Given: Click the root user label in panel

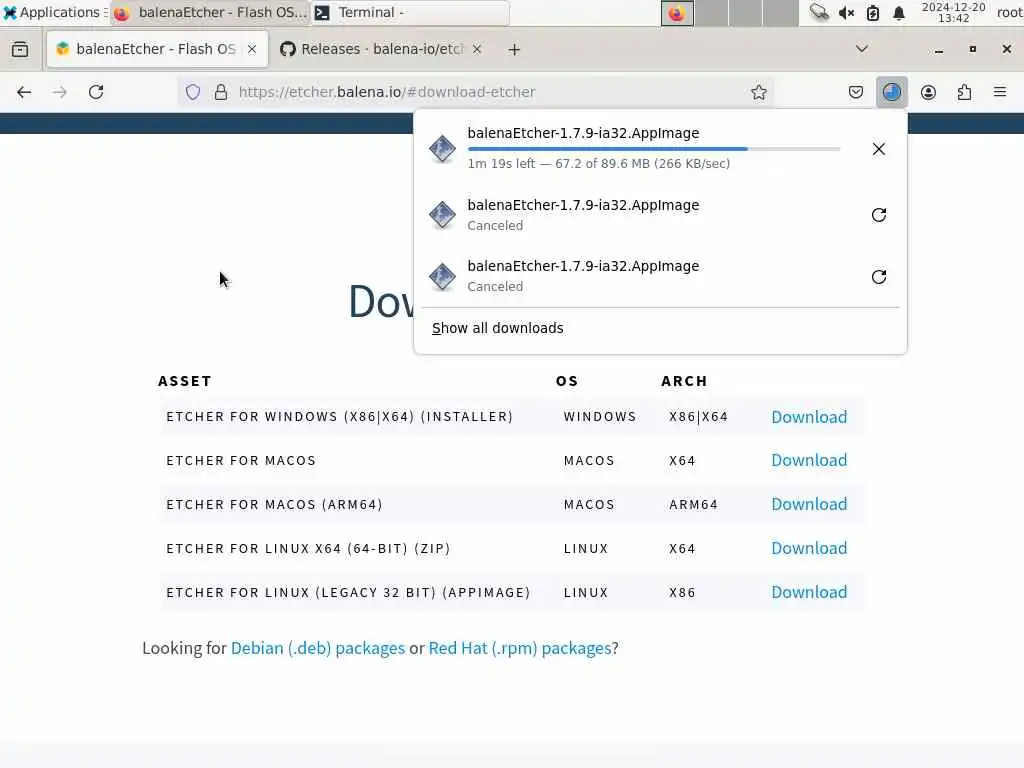Looking at the screenshot, I should 1009,12.
